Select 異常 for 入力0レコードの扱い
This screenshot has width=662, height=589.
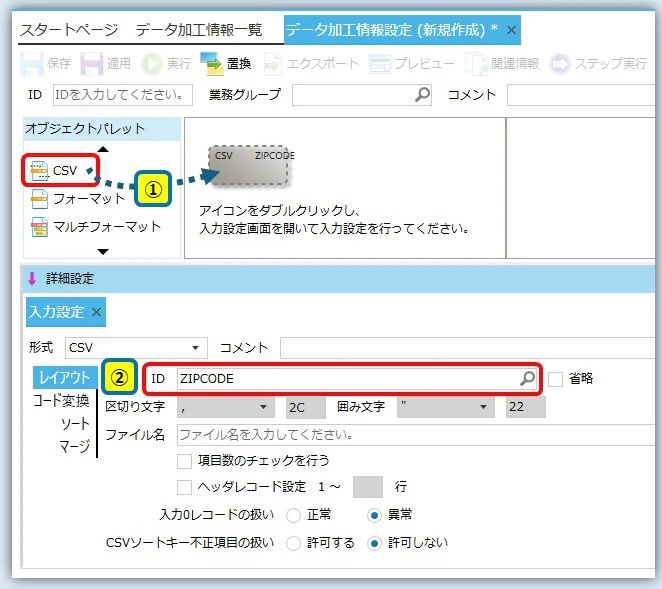[374, 515]
